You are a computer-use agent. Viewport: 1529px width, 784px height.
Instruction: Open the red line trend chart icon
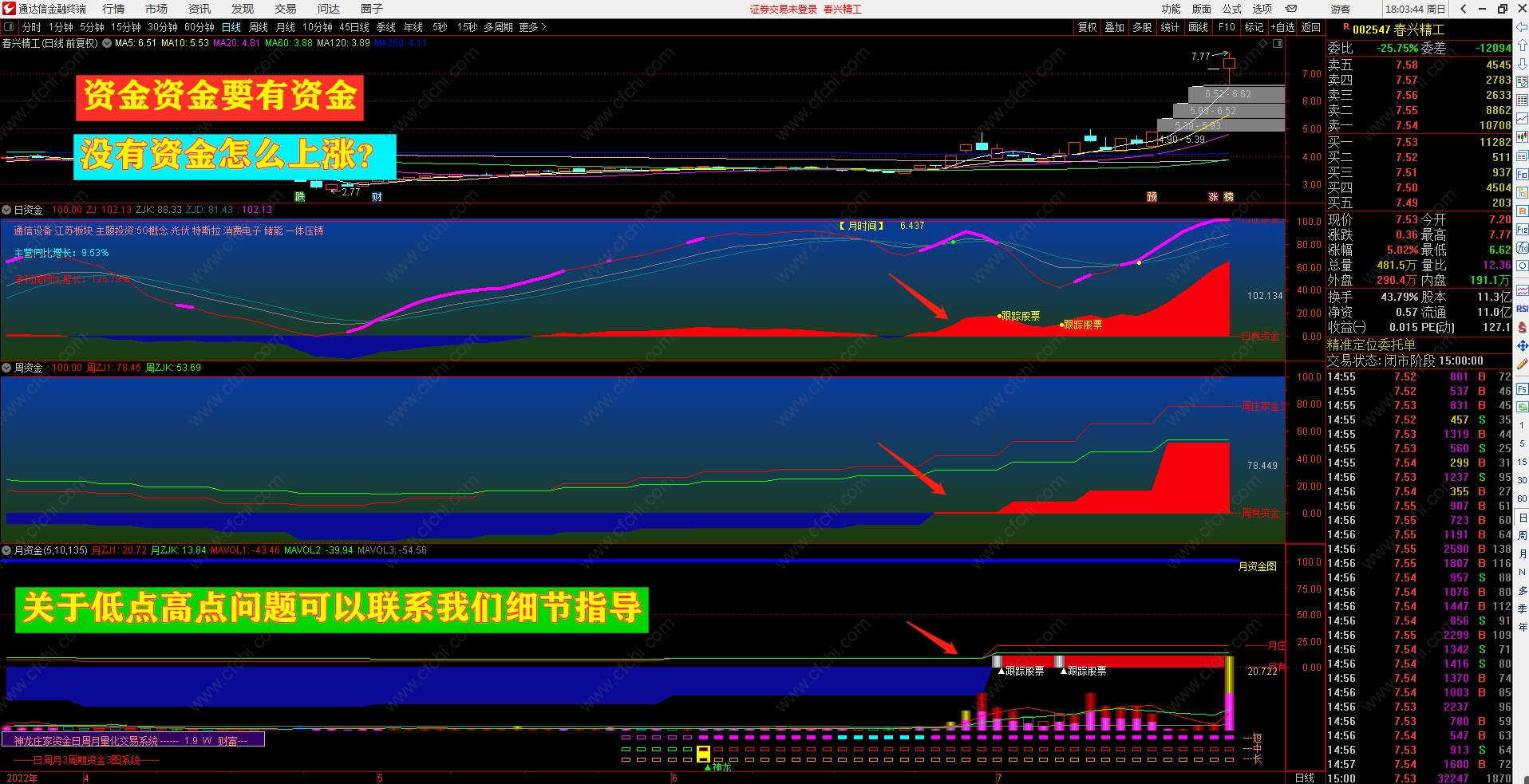click(x=1522, y=119)
